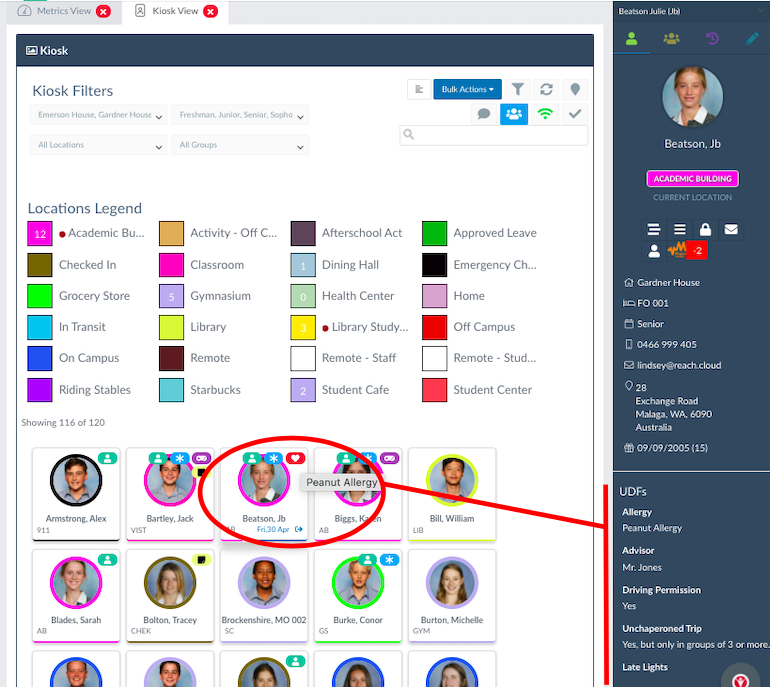This screenshot has width=770, height=687.
Task: Click the envelope email icon in side panel
Action: [731, 229]
